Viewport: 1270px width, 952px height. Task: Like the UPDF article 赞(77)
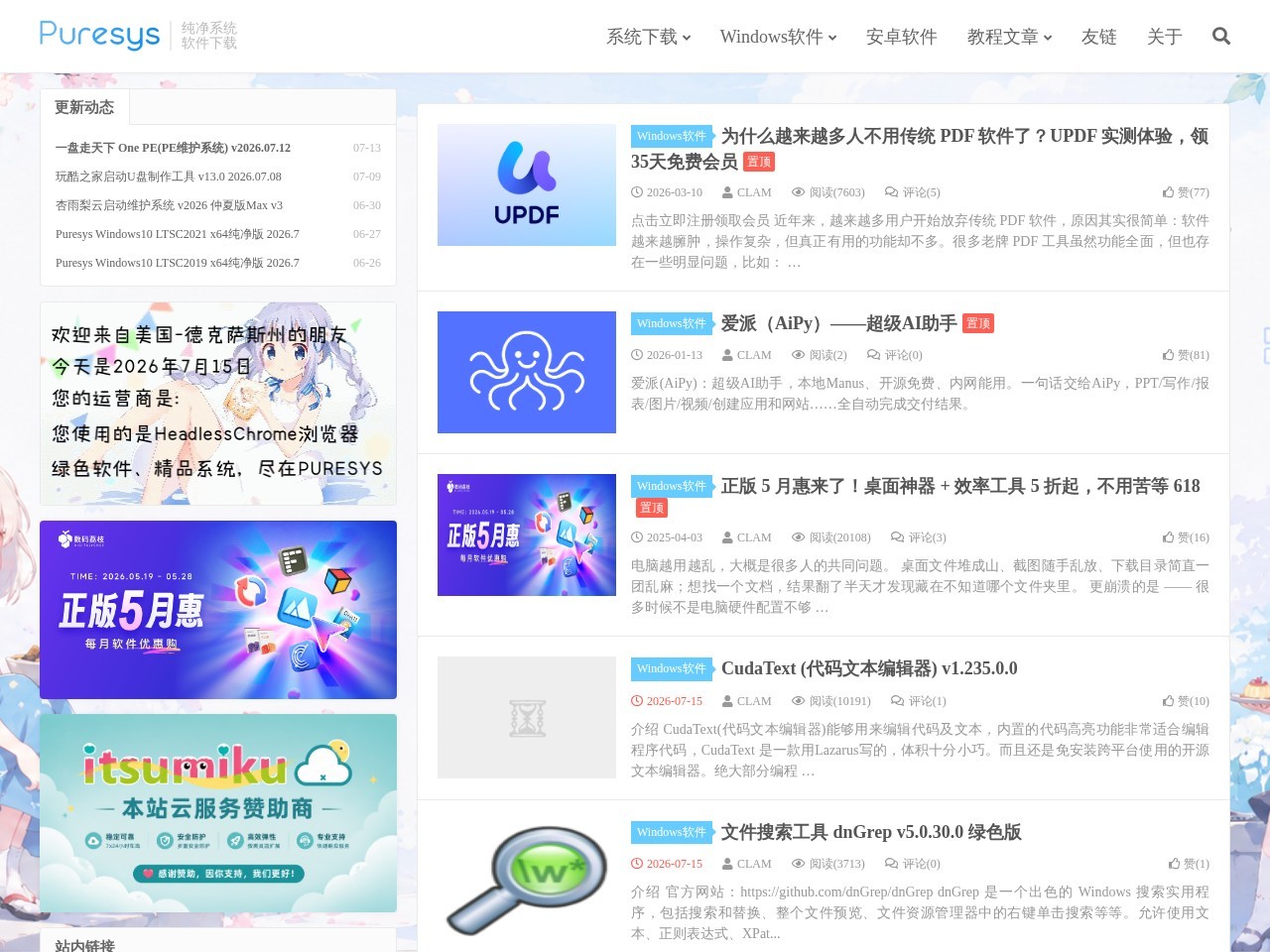click(x=1186, y=192)
